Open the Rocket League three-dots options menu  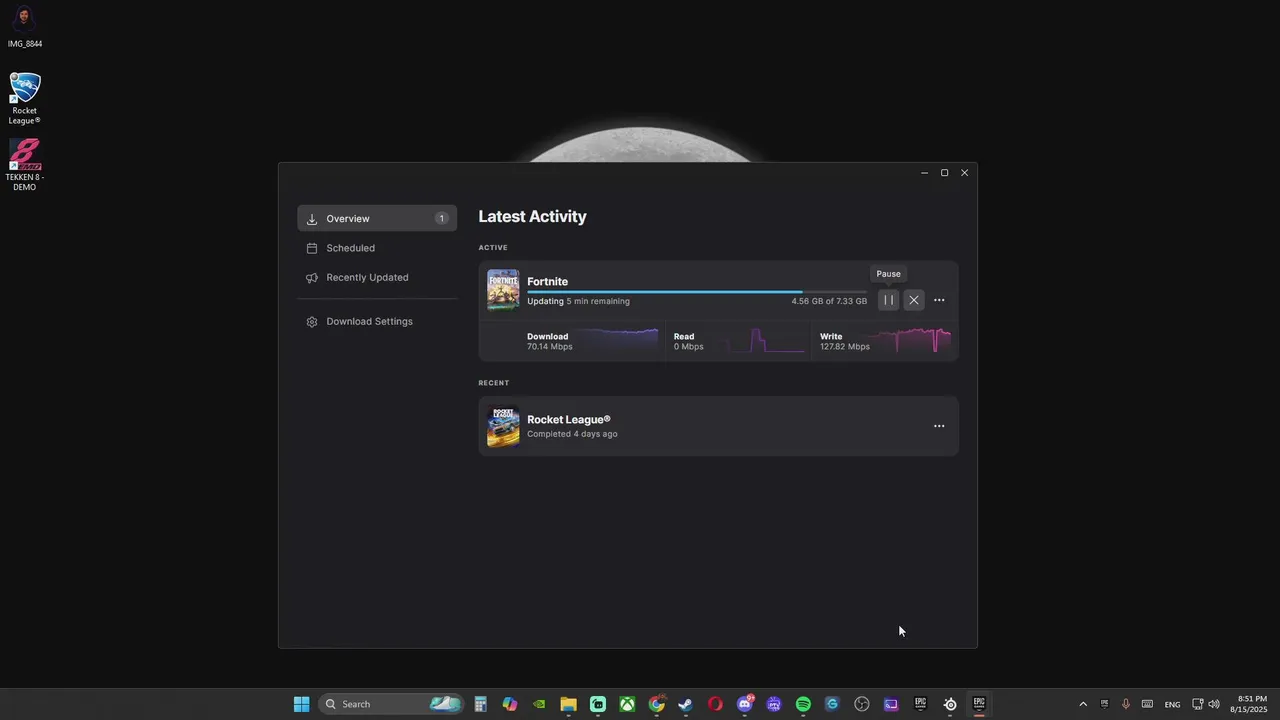tap(939, 426)
